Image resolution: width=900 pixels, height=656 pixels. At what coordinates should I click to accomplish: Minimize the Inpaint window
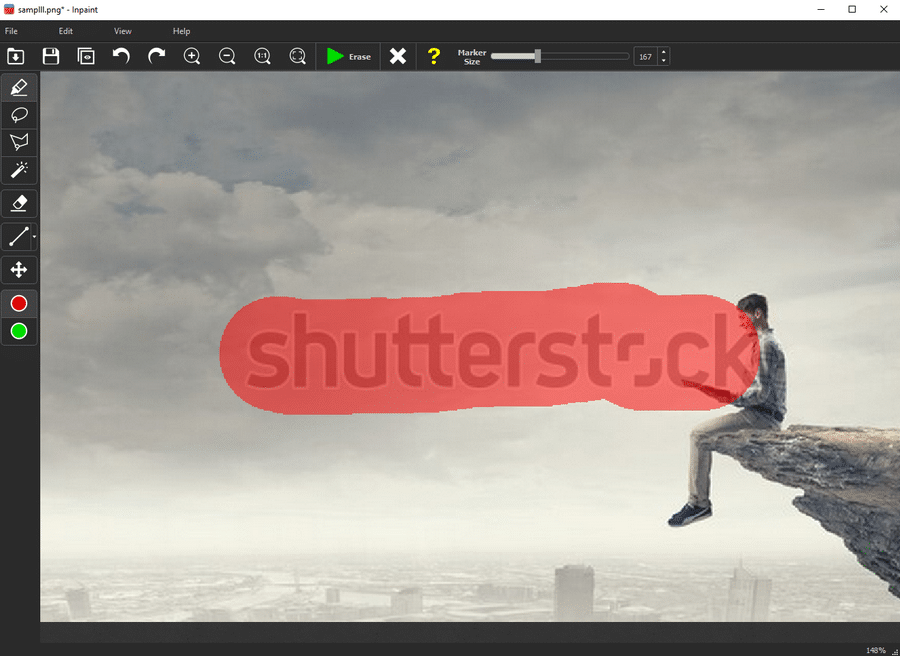tap(821, 9)
